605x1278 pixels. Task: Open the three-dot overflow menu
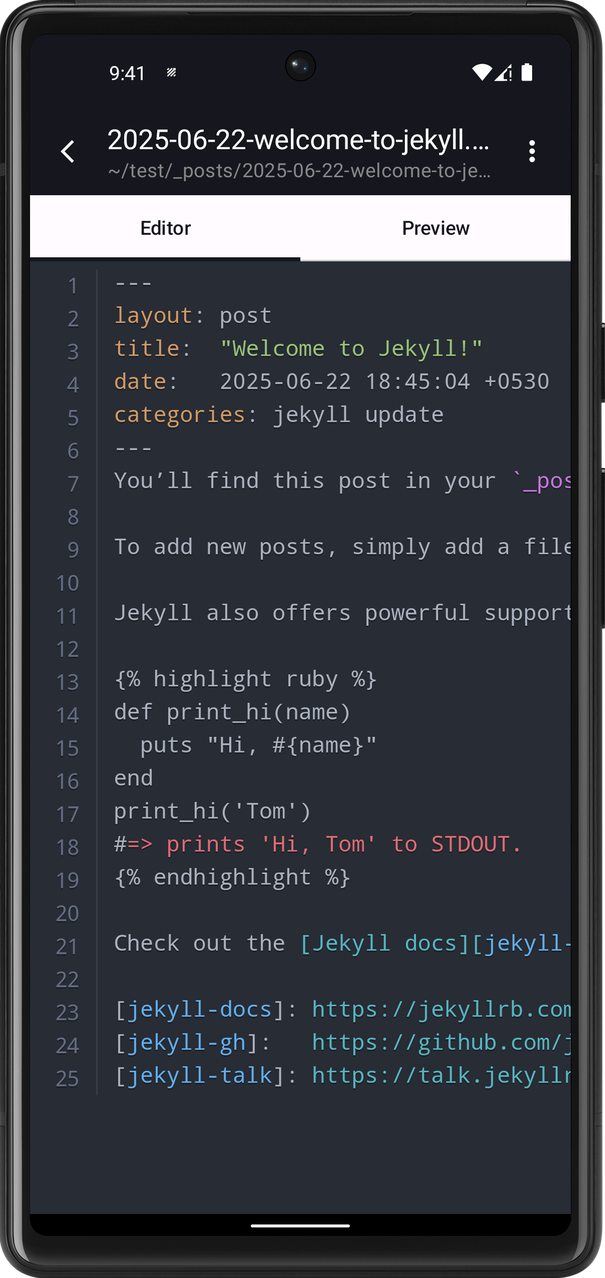[x=531, y=152]
